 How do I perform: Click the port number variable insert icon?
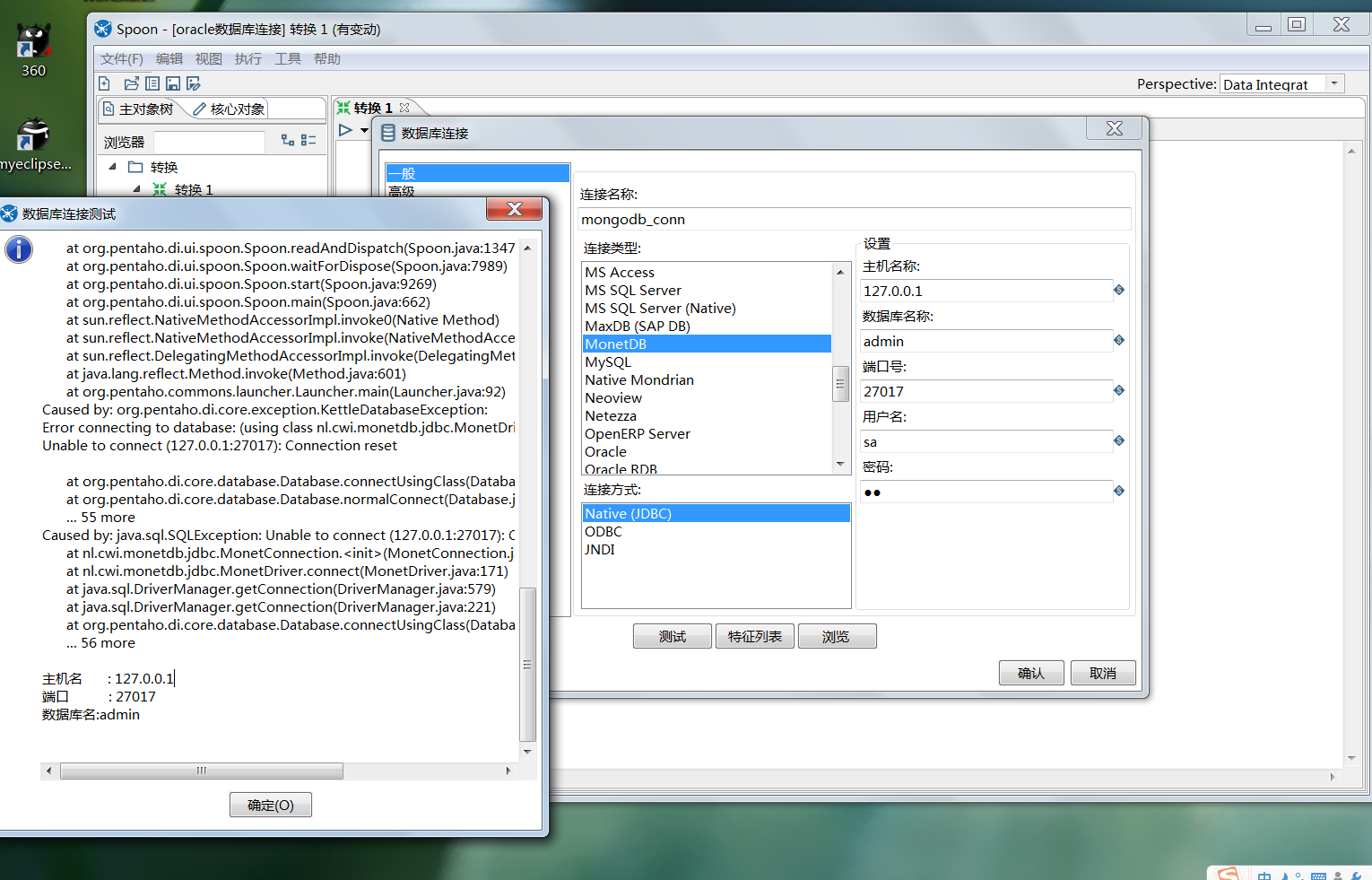point(1119,390)
